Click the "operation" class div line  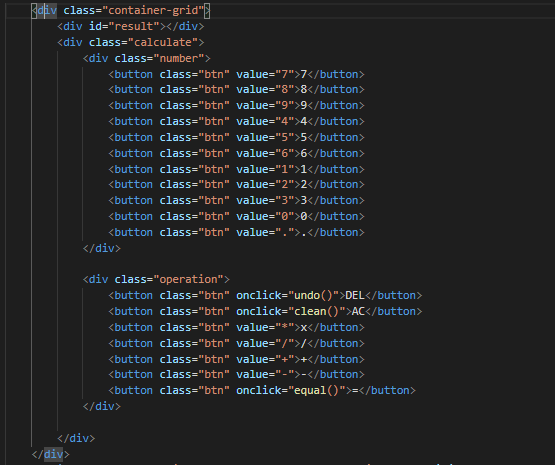[x=156, y=279]
